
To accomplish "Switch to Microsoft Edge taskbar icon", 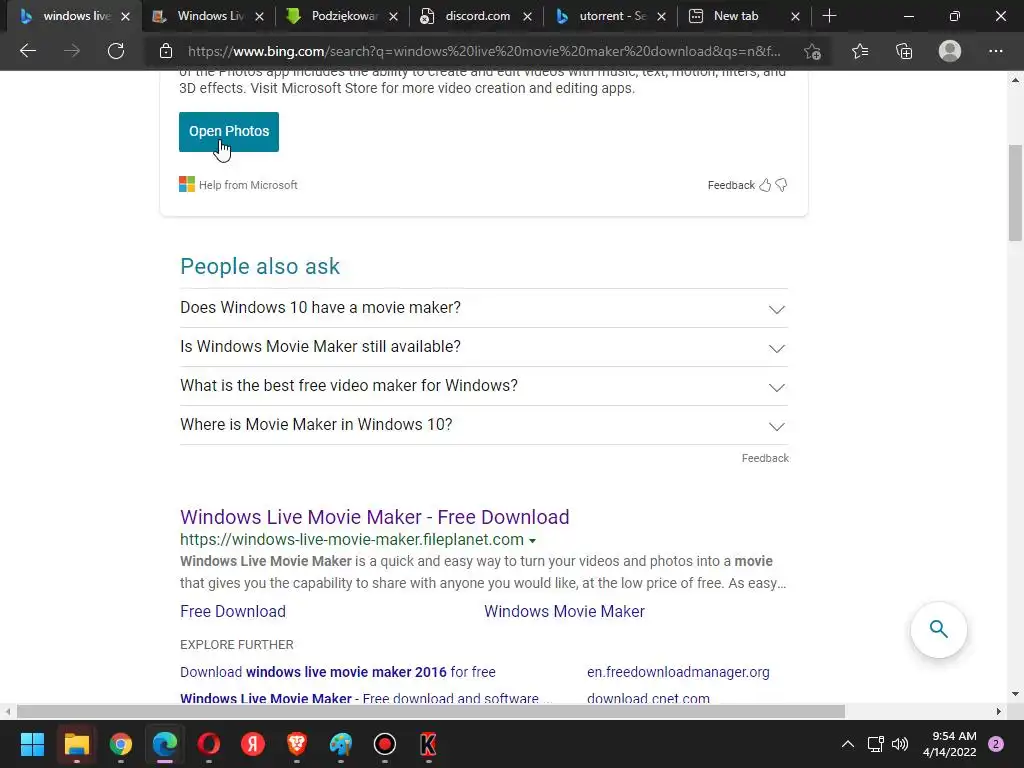I will coord(165,744).
